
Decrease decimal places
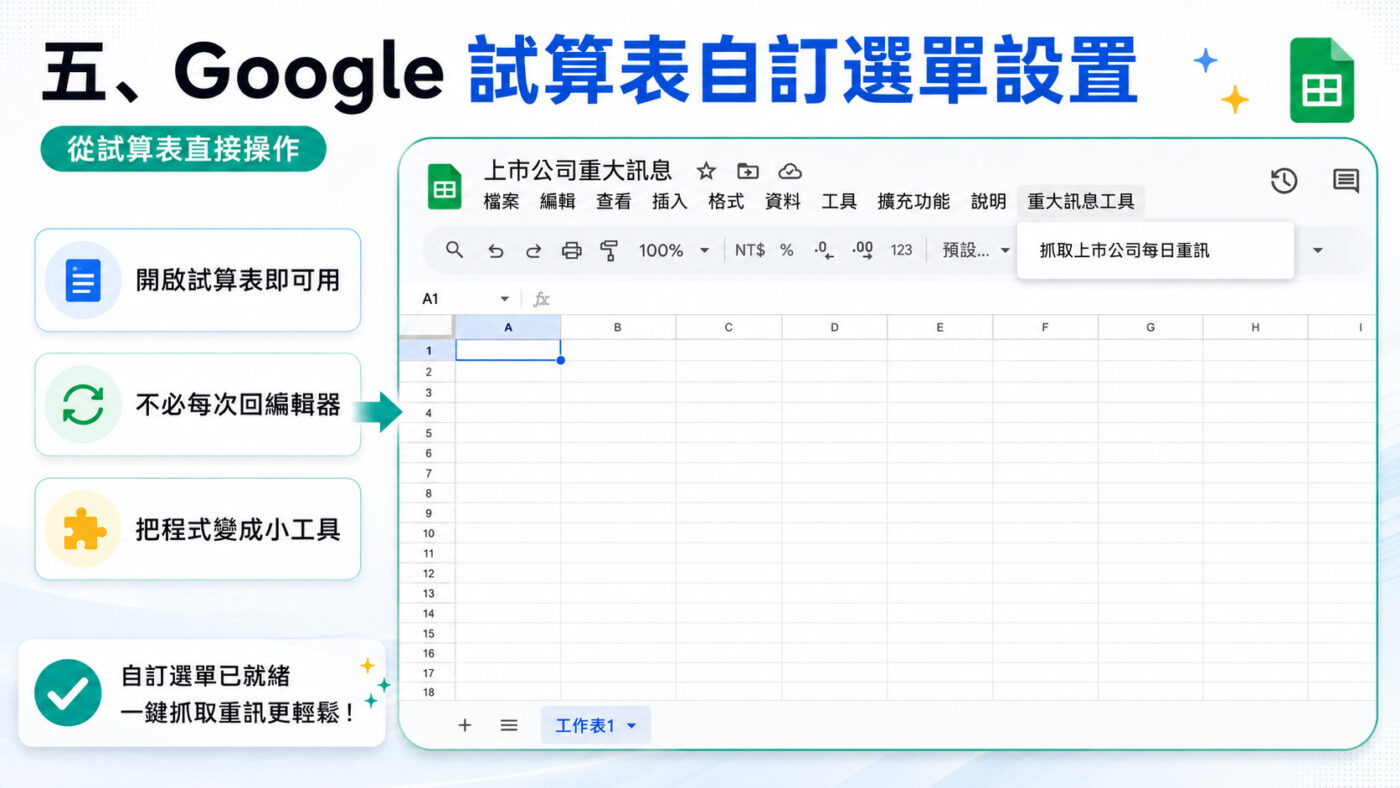click(x=823, y=250)
